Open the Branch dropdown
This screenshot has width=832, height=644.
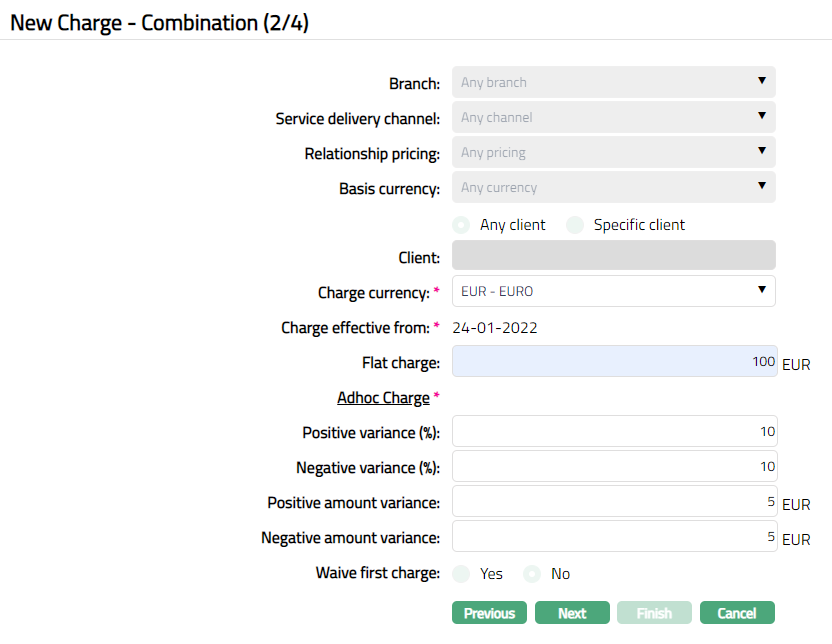[613, 82]
